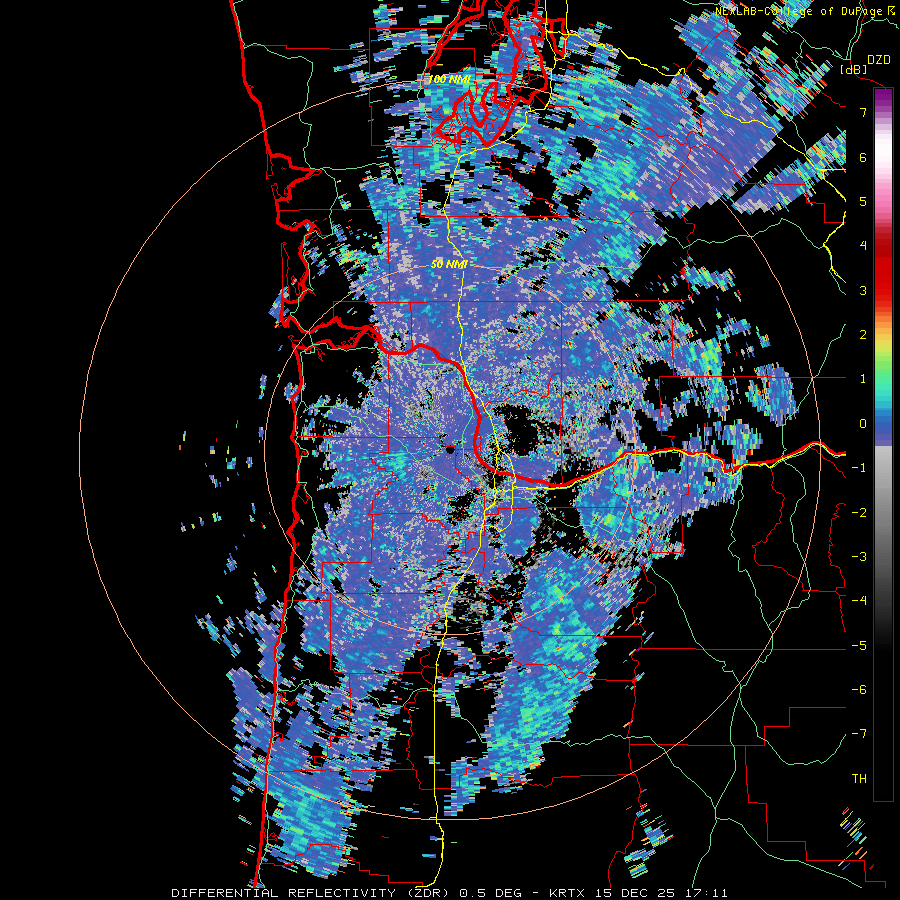
Task: Select the 3 dB scale label
Action: click(863, 290)
